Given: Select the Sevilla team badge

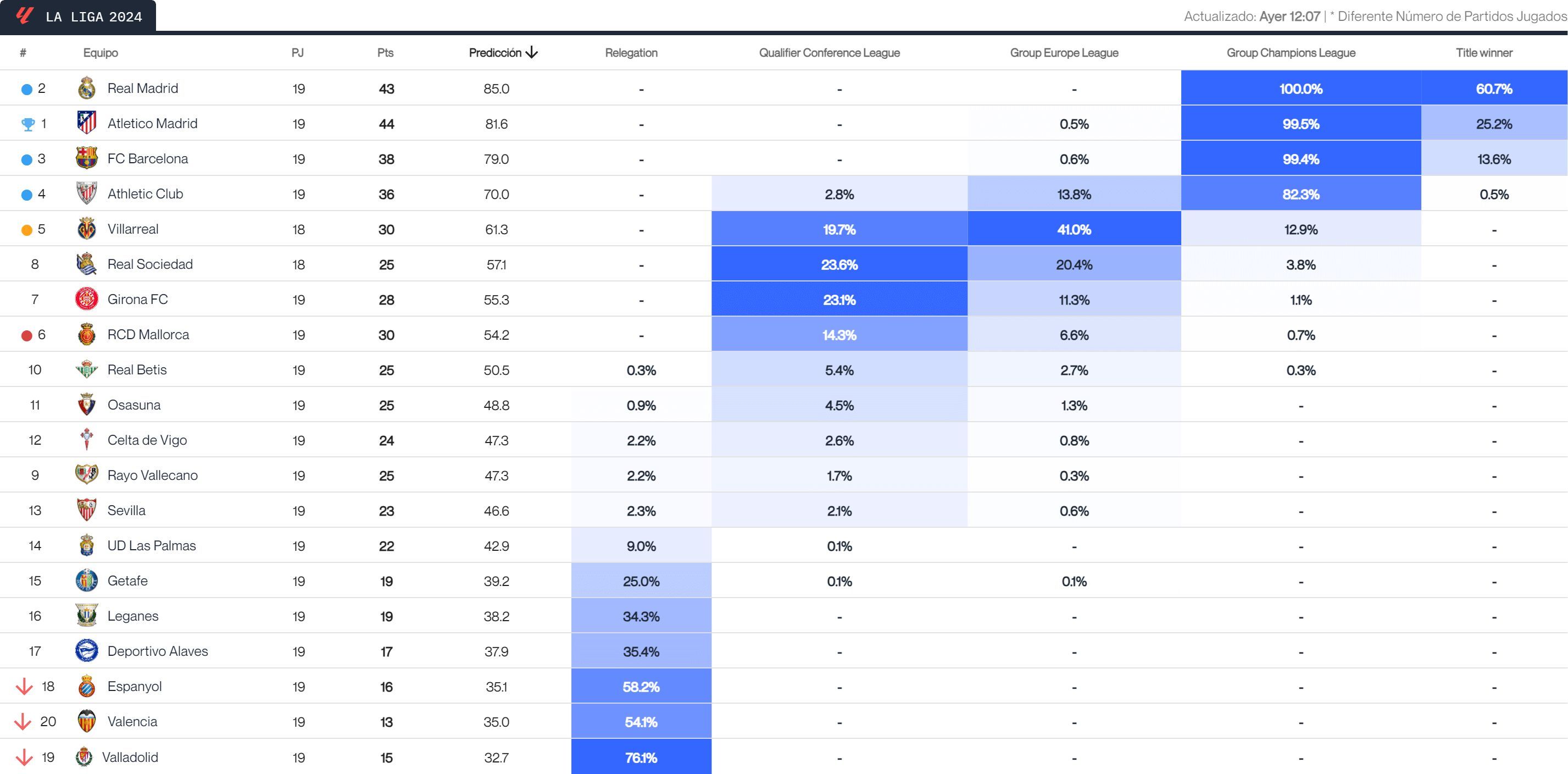Looking at the screenshot, I should click(x=86, y=510).
